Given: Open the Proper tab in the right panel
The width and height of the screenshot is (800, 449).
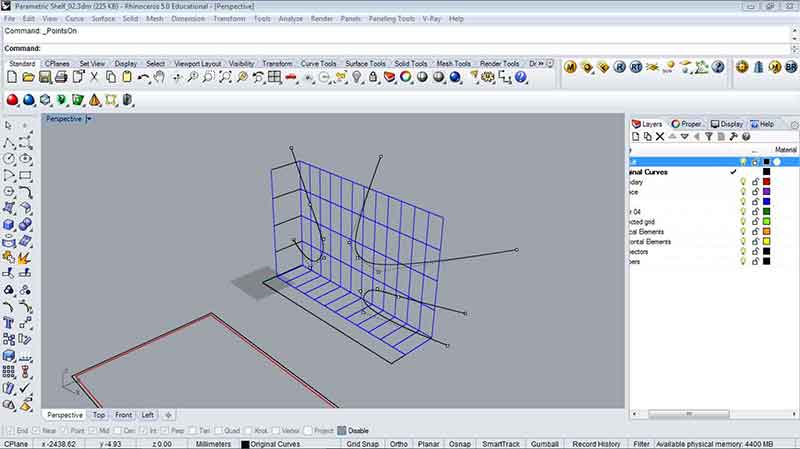Looking at the screenshot, I should (x=686, y=124).
